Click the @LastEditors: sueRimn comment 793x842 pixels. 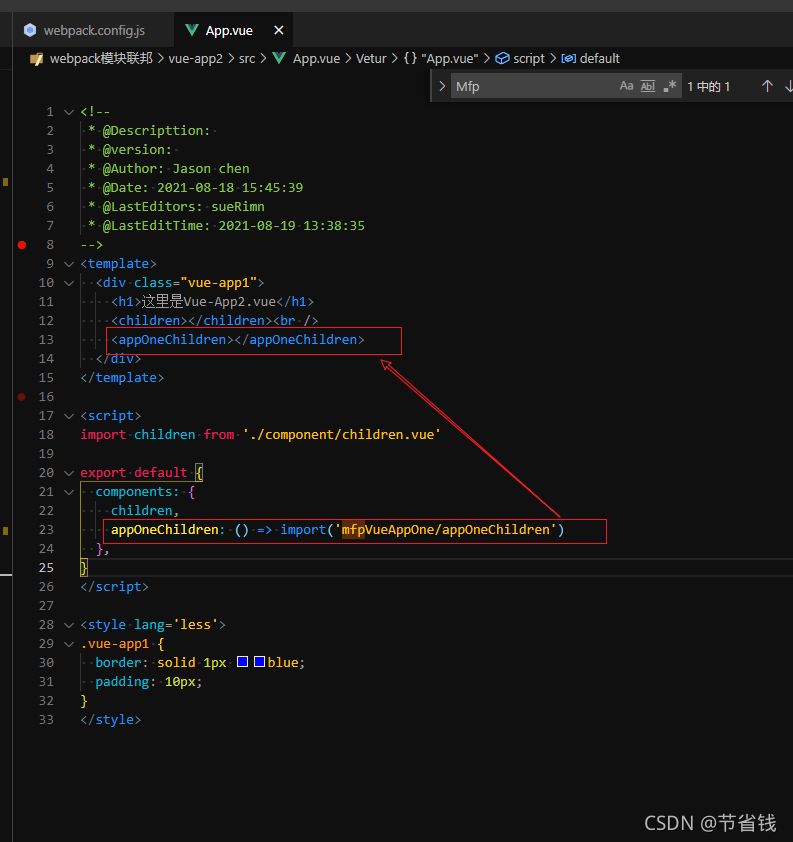[x=184, y=207]
